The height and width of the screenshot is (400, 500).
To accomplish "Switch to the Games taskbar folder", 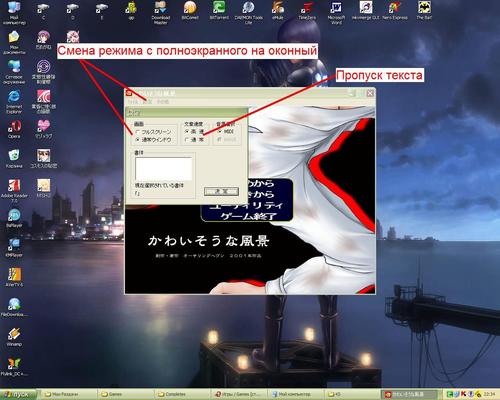I will click(x=125, y=394).
